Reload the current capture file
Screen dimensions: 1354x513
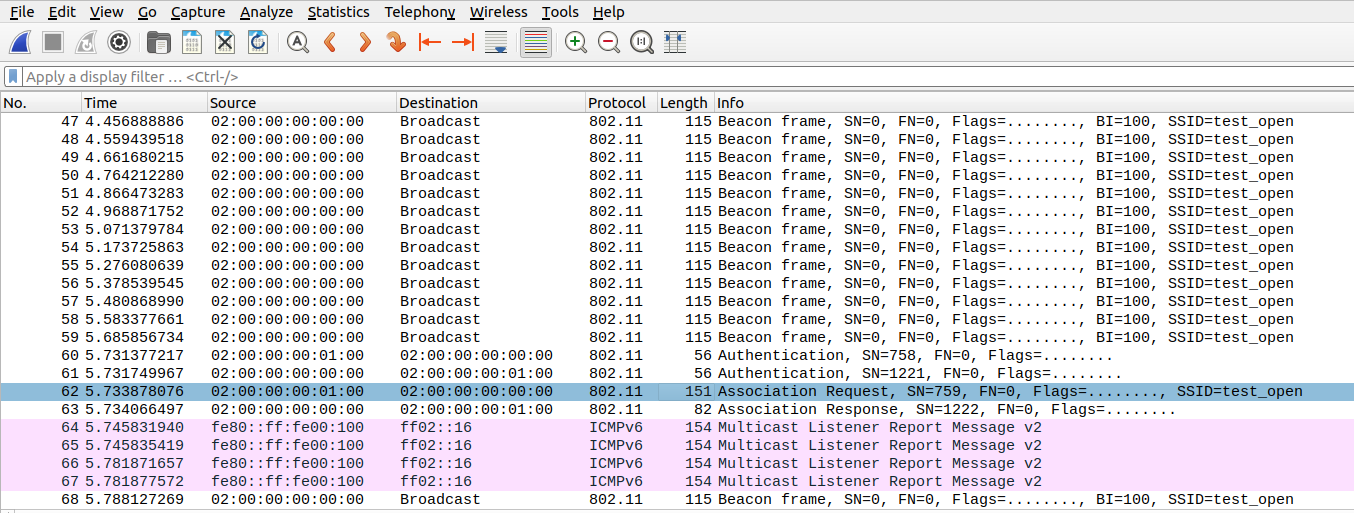point(257,42)
